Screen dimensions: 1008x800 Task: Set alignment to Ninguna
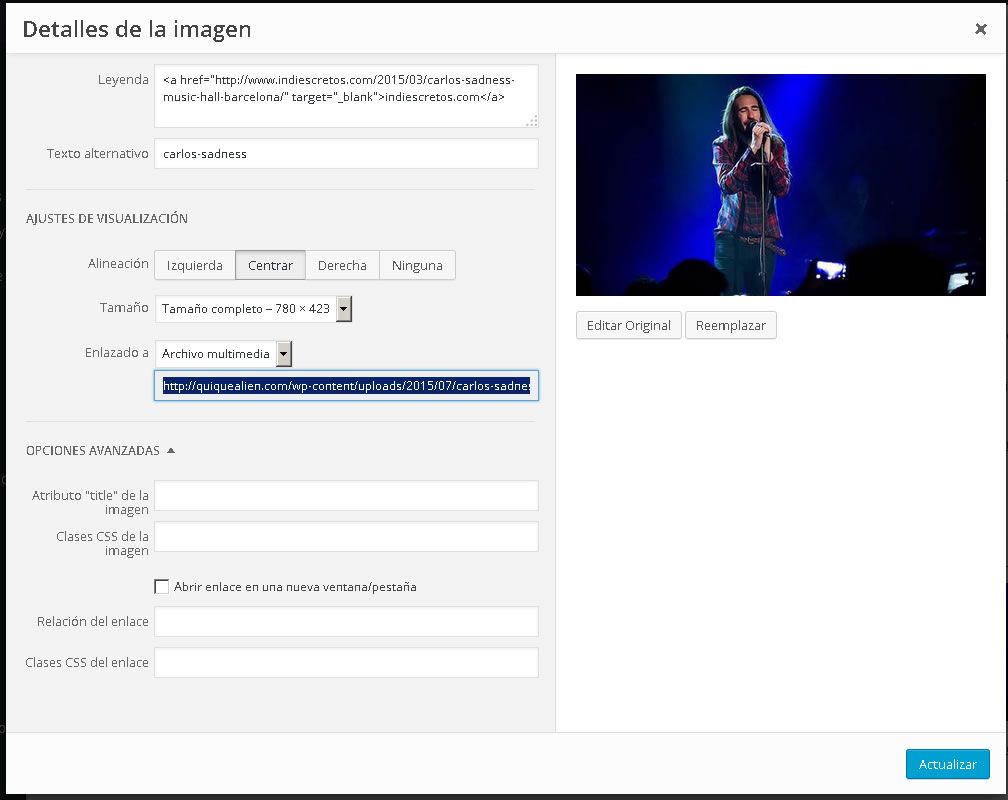pos(417,265)
